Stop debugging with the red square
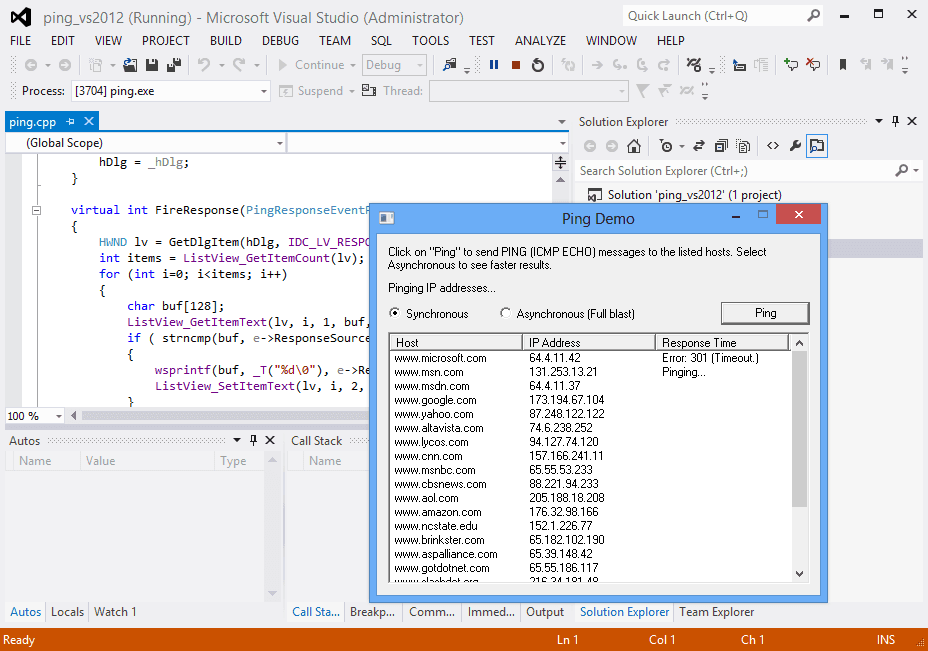This screenshot has width=928, height=651. click(x=515, y=65)
